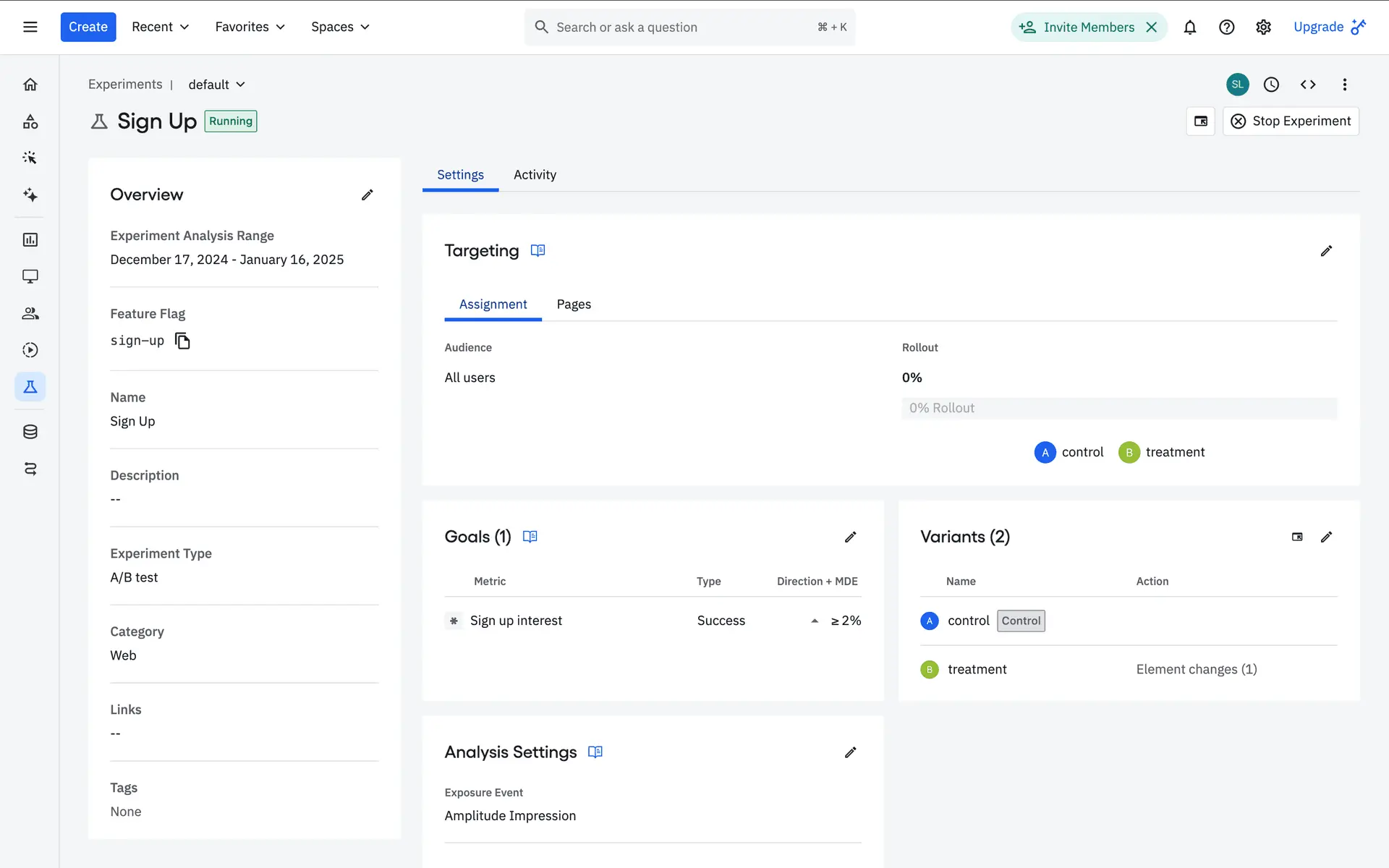Image resolution: width=1389 pixels, height=868 pixels.
Task: Edit the Goals section with pencil
Action: (850, 537)
